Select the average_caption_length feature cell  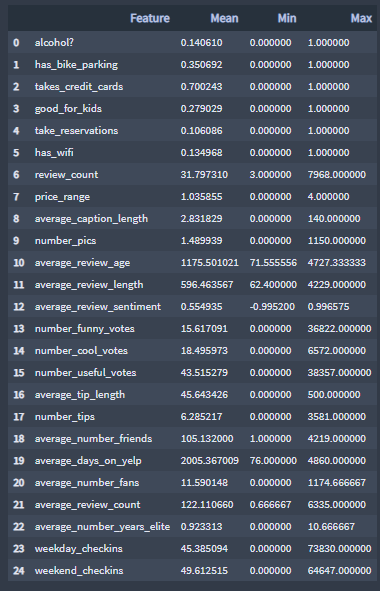click(x=91, y=219)
